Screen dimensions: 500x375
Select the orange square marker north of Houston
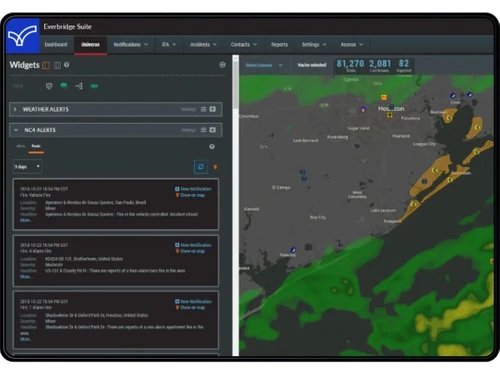pos(384,97)
